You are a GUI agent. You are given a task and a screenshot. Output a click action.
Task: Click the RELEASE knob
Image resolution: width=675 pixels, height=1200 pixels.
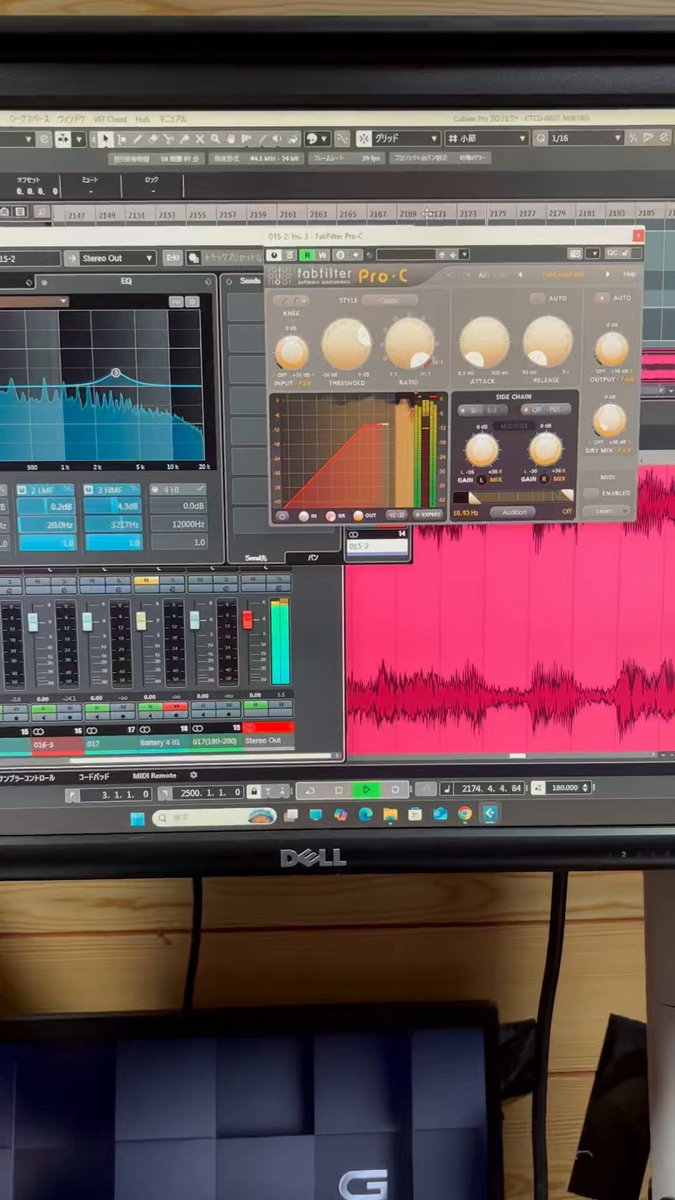[548, 342]
